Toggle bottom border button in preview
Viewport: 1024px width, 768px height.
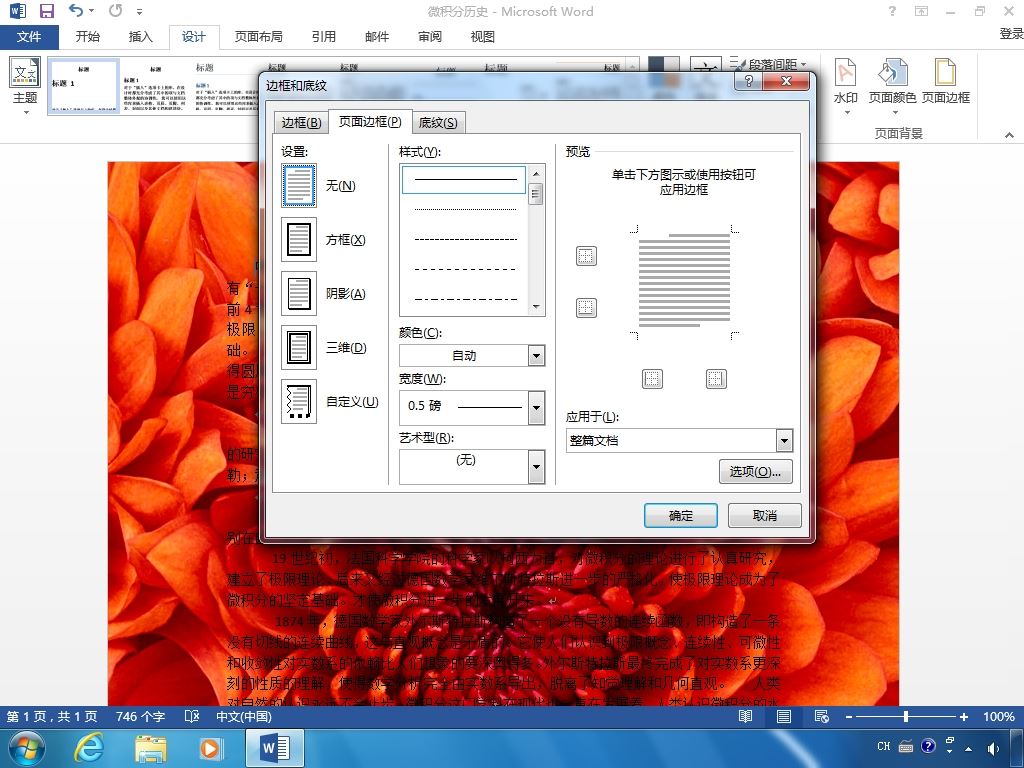pos(586,308)
